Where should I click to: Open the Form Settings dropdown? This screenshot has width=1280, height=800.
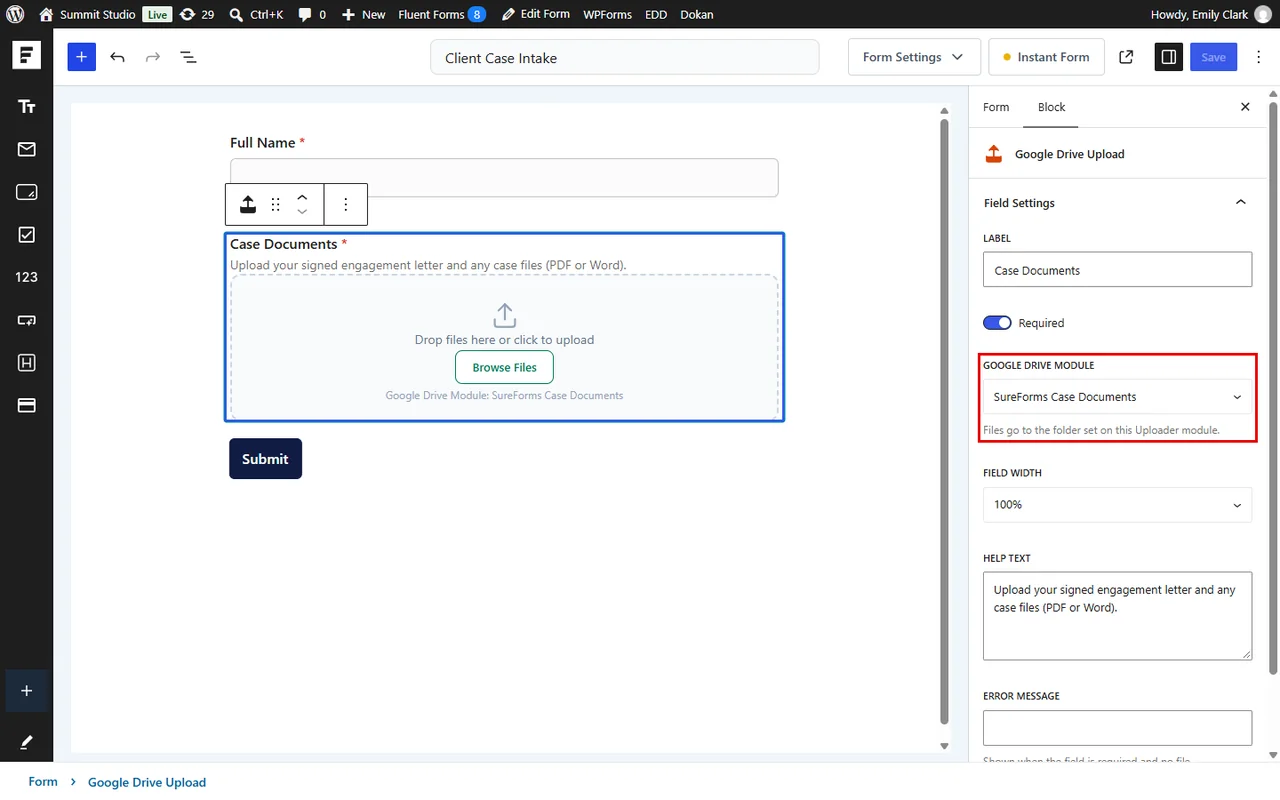point(913,57)
